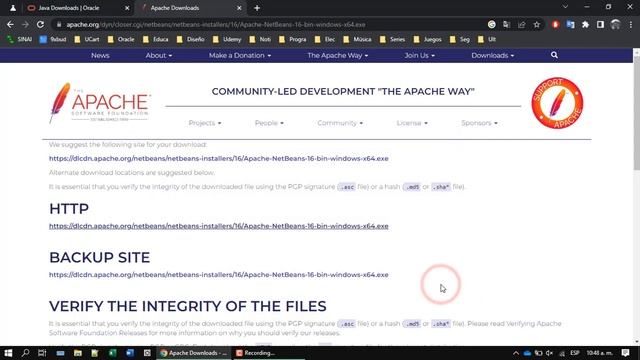Open the Juegos bookmarks folder
640x360 pixels.
click(x=427, y=39)
